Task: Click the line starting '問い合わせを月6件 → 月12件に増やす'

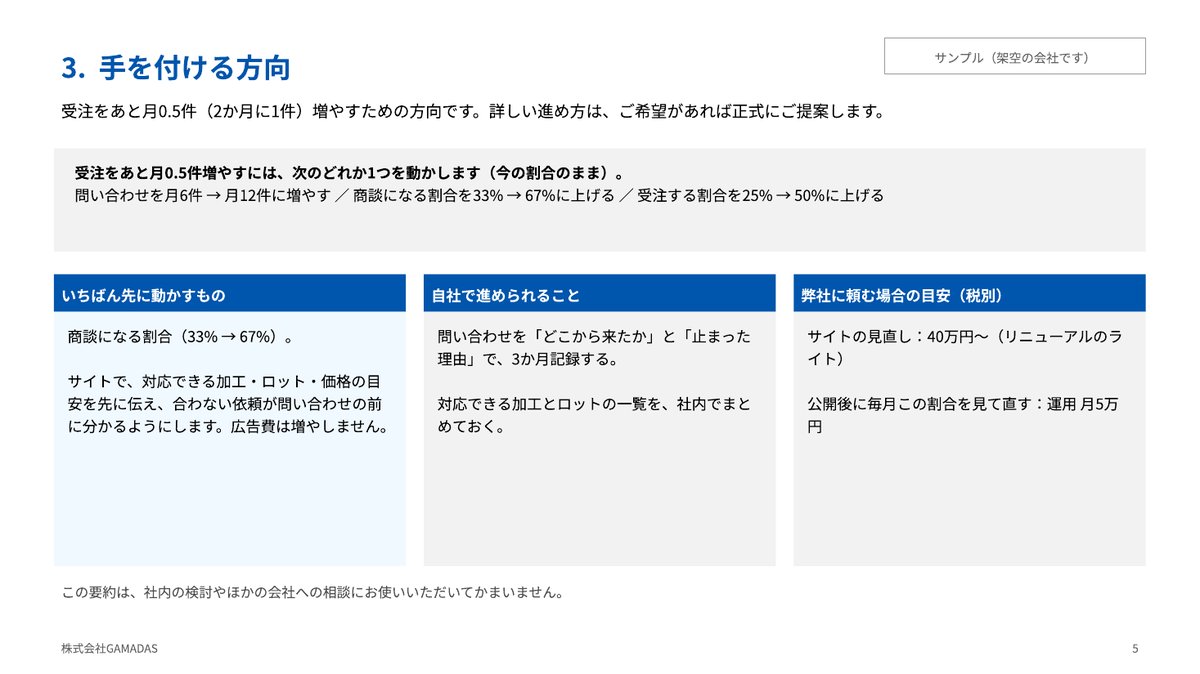Action: (479, 196)
